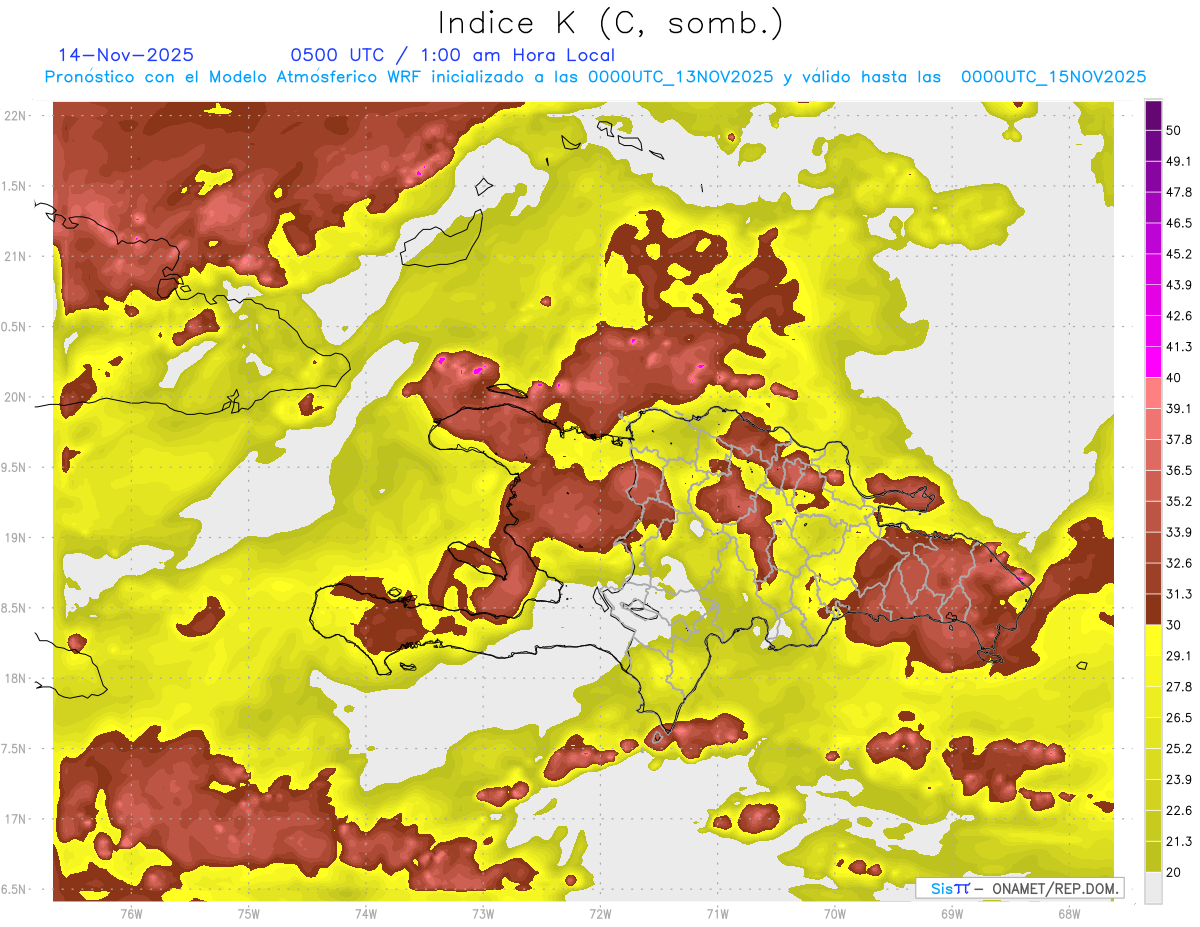Viewport: 1200px width, 927px height.
Task: Click the '40' colorbar value
Action: (1175, 378)
